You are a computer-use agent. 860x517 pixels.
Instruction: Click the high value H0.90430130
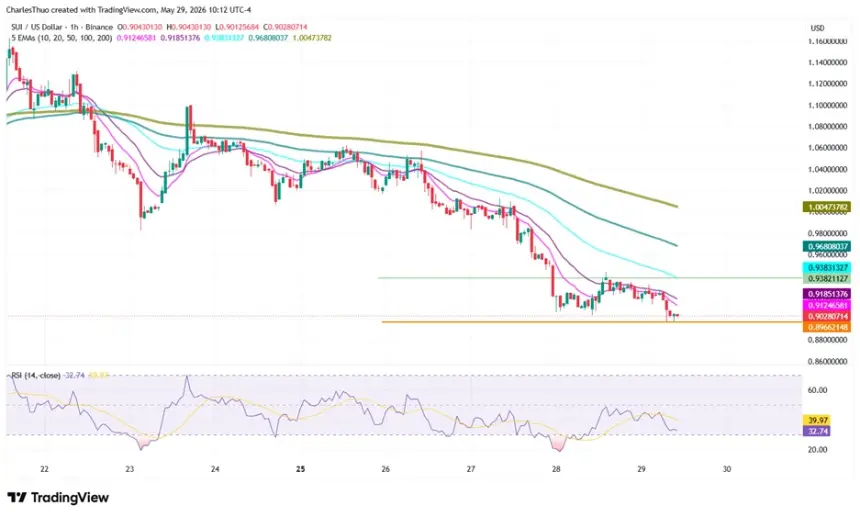[190, 27]
